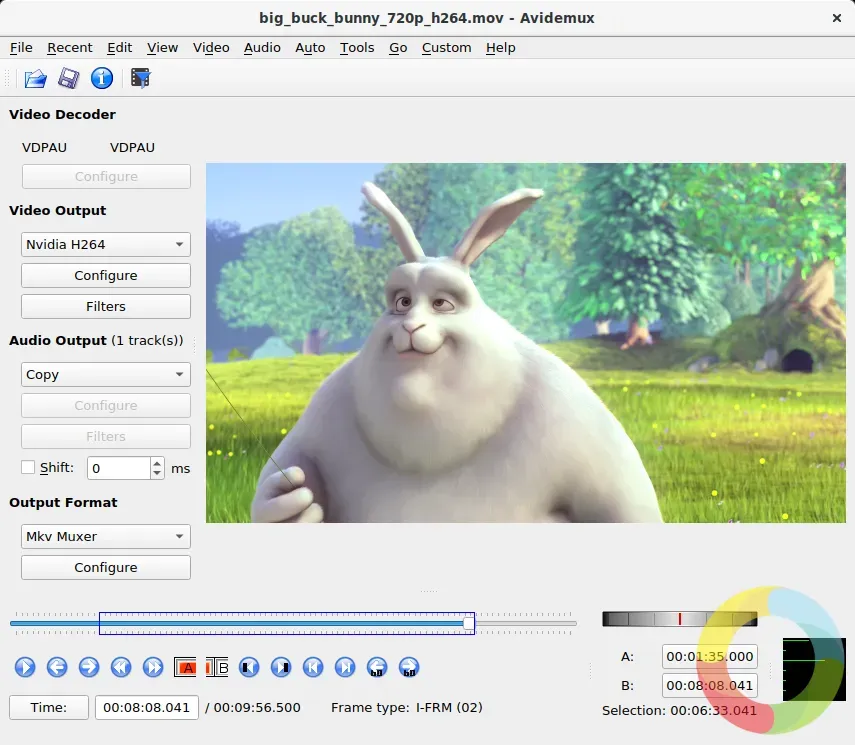
Task: Click the jog shuttle volume bar
Action: coord(679,619)
